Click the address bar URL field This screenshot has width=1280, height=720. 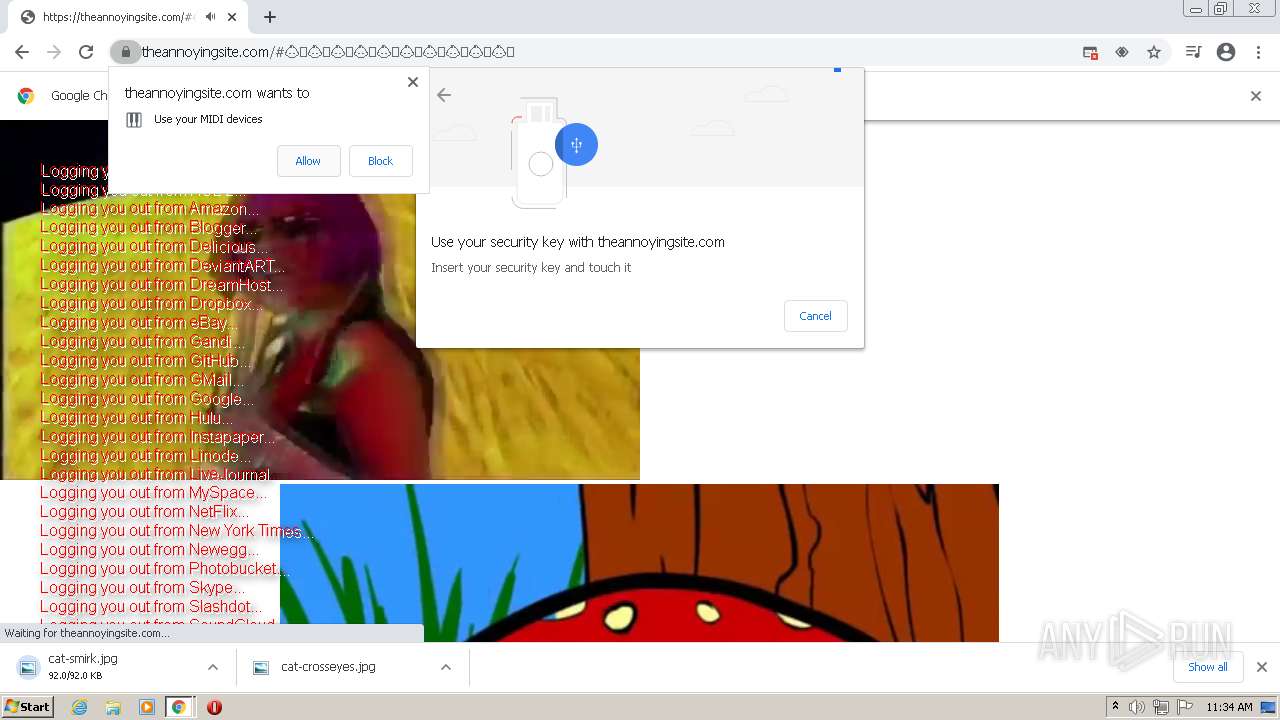tap(600, 52)
